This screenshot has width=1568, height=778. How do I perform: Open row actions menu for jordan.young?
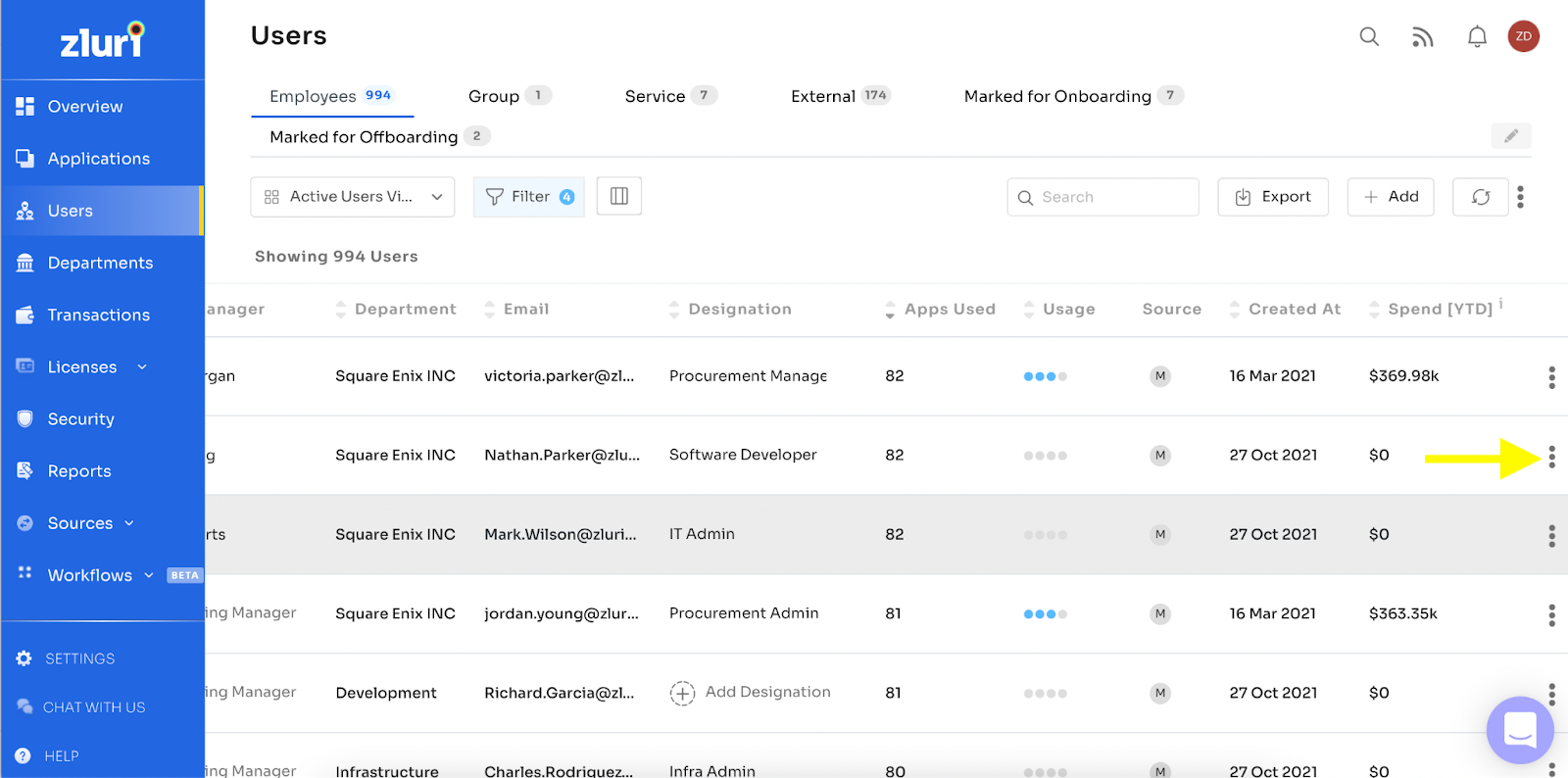(x=1551, y=615)
